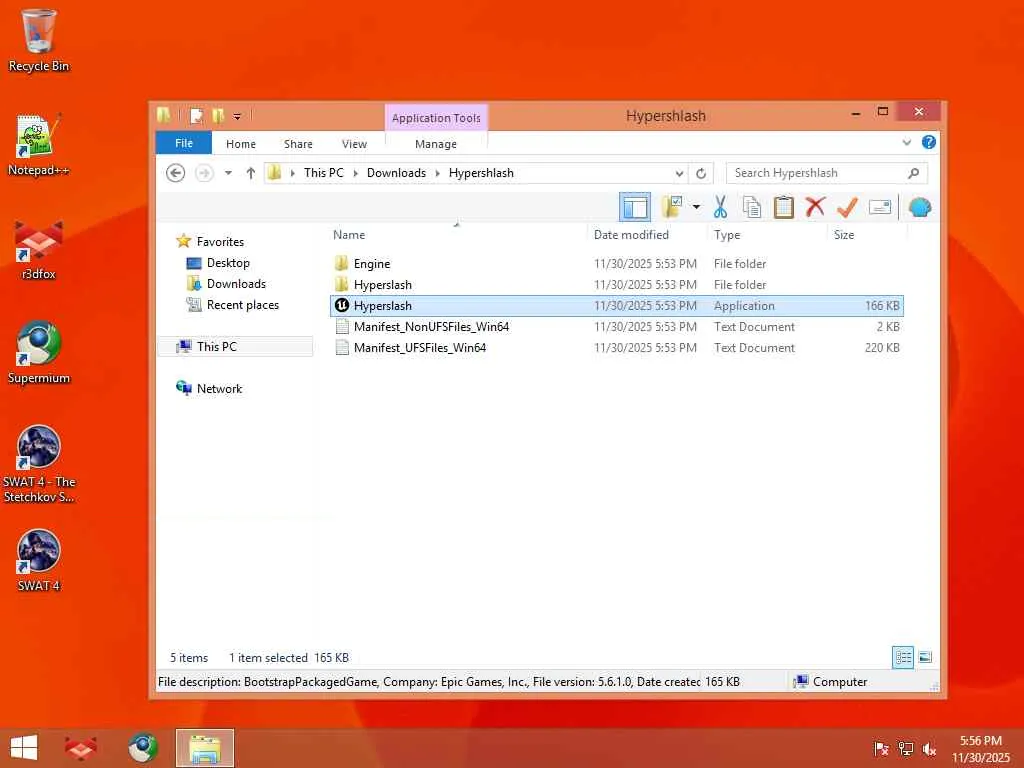
Task: Select the Recycle Bin desktop icon
Action: [38, 40]
